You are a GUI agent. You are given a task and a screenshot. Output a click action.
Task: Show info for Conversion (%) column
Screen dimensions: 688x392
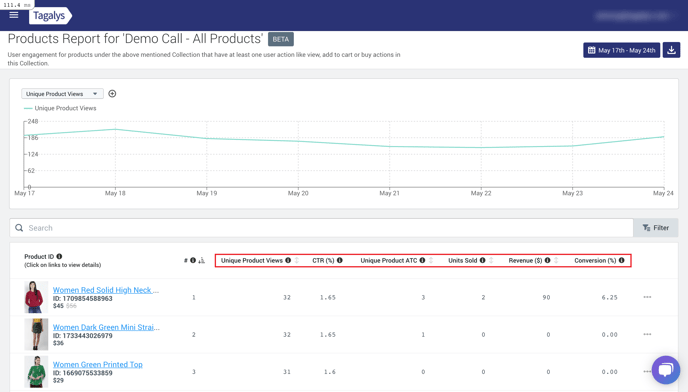(621, 260)
